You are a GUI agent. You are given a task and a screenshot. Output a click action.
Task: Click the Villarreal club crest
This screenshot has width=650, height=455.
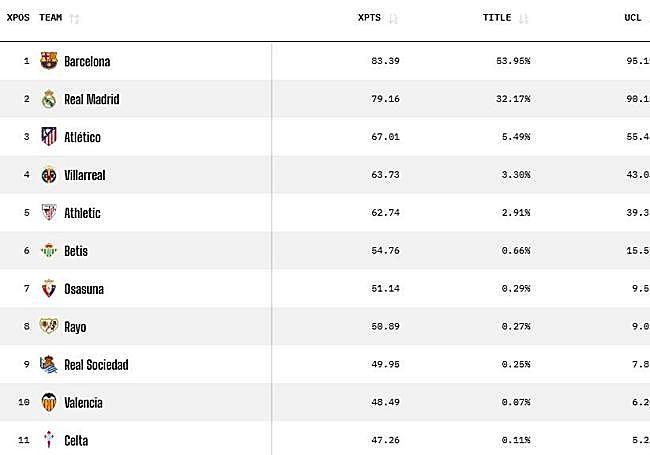[49, 175]
